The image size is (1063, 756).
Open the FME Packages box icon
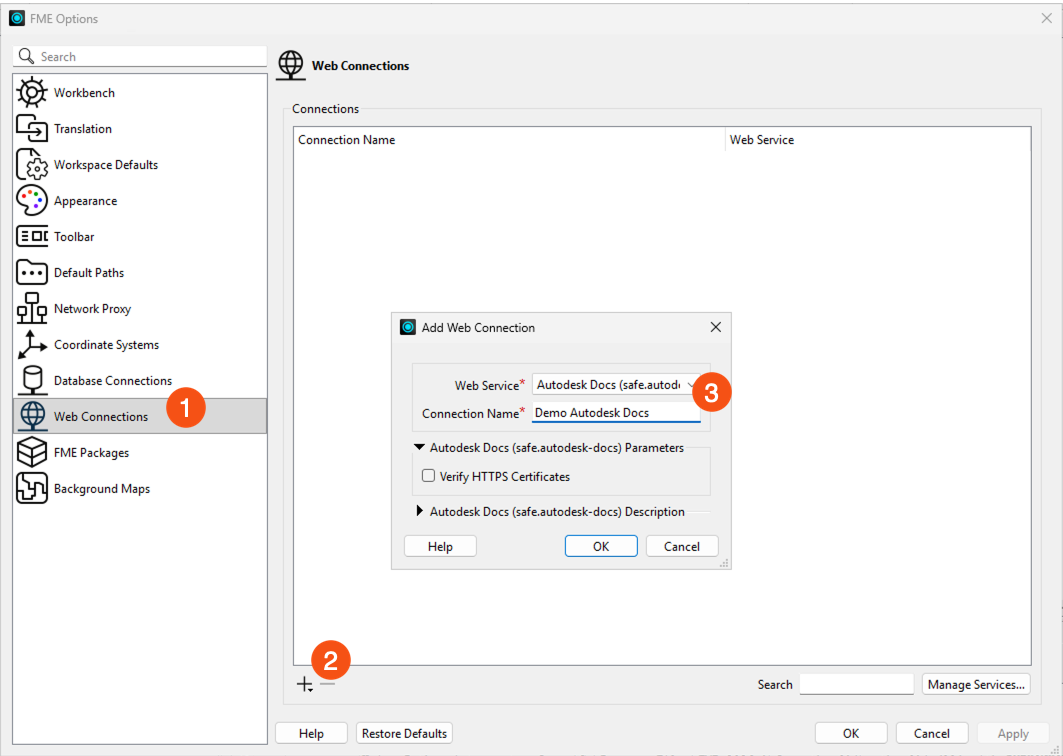point(32,452)
